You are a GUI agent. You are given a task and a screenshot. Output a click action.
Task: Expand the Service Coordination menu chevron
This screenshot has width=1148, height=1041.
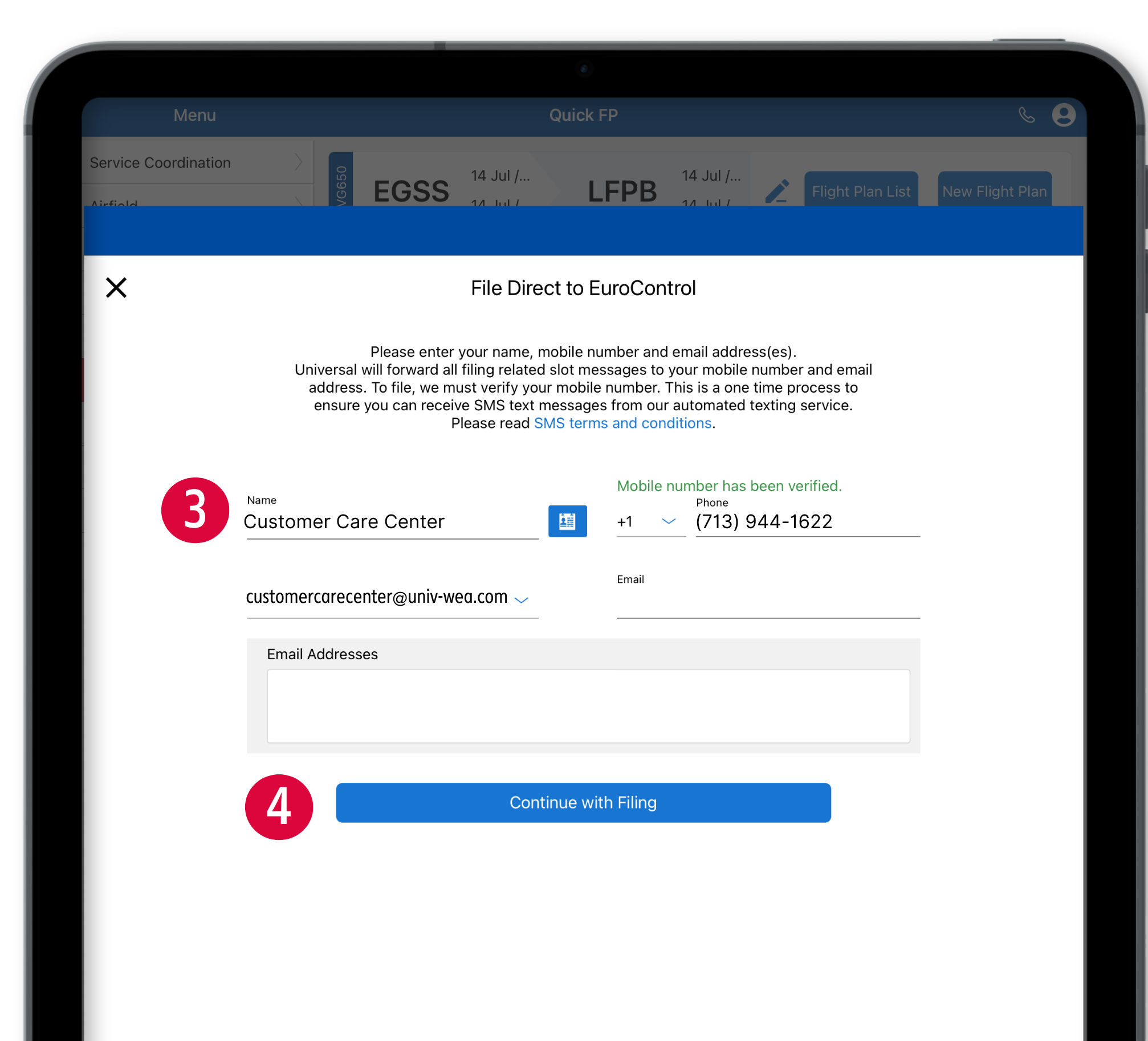tap(298, 162)
